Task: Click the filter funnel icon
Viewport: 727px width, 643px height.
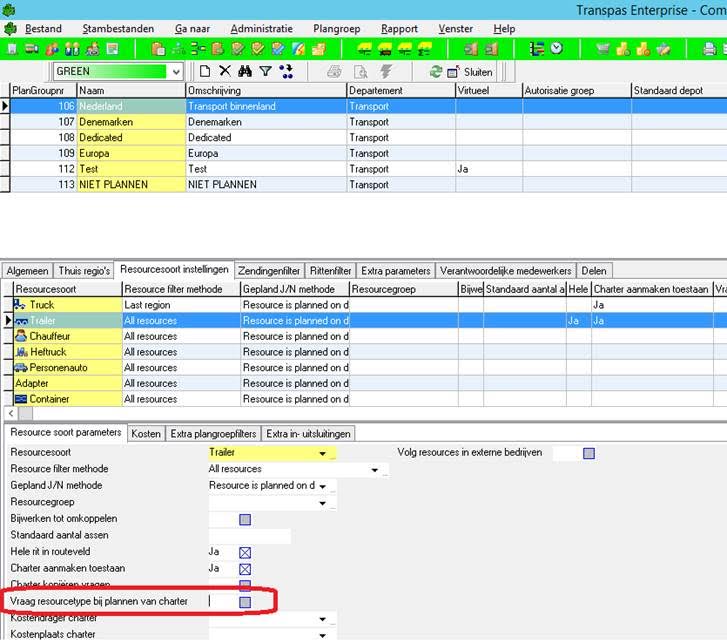Action: (x=265, y=71)
